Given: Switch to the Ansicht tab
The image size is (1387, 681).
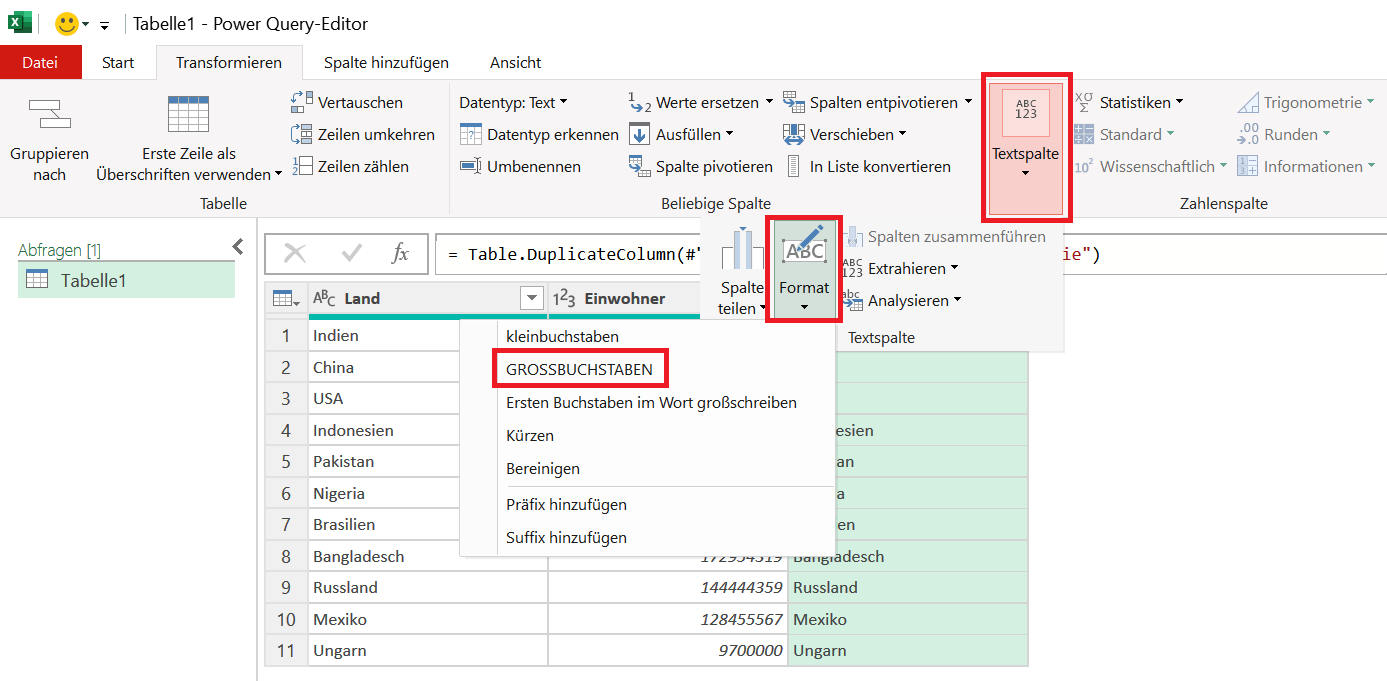Looking at the screenshot, I should 516,62.
